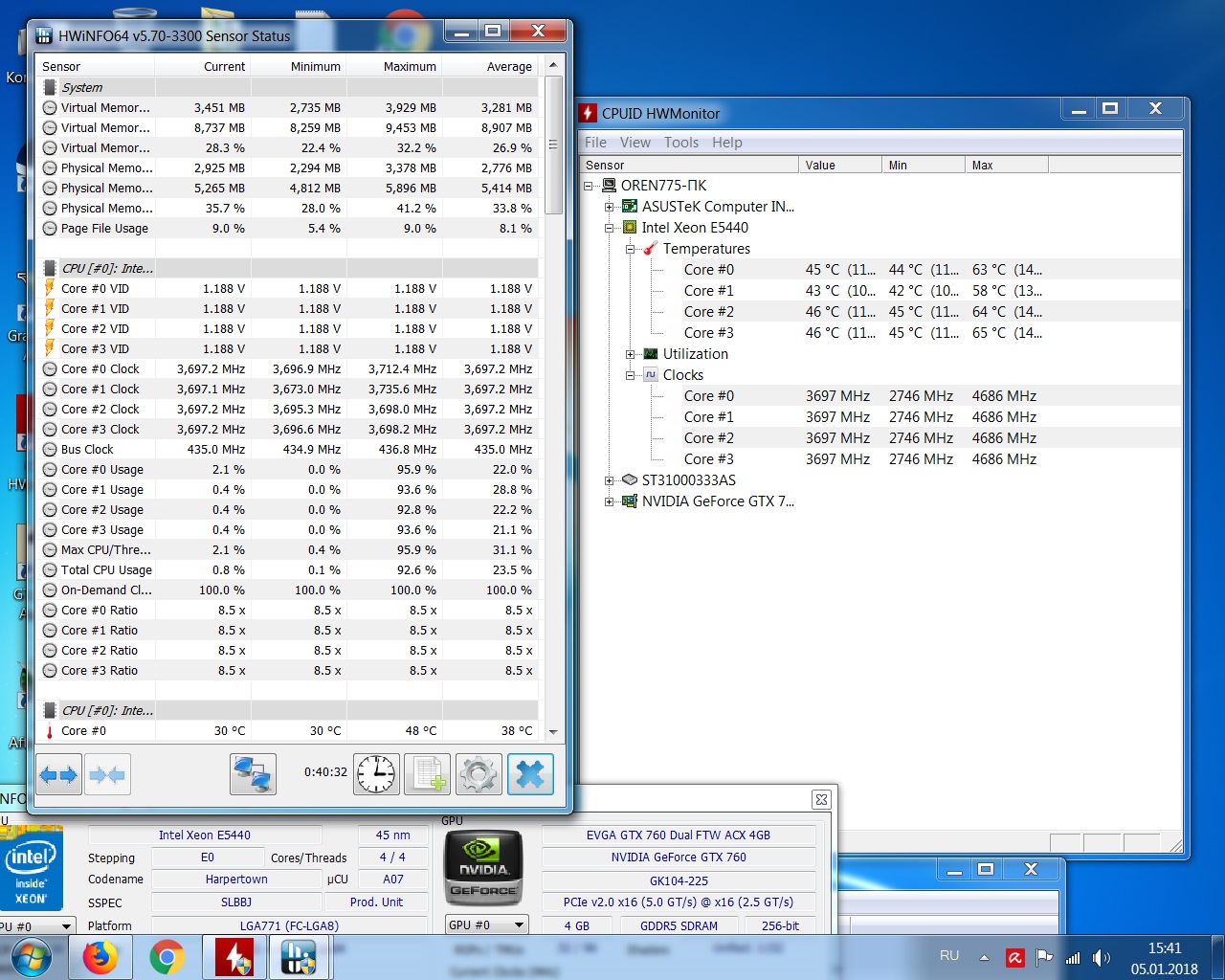Viewport: 1225px width, 980px height.
Task: Open the Help menu in HWMonitor
Action: point(727,143)
